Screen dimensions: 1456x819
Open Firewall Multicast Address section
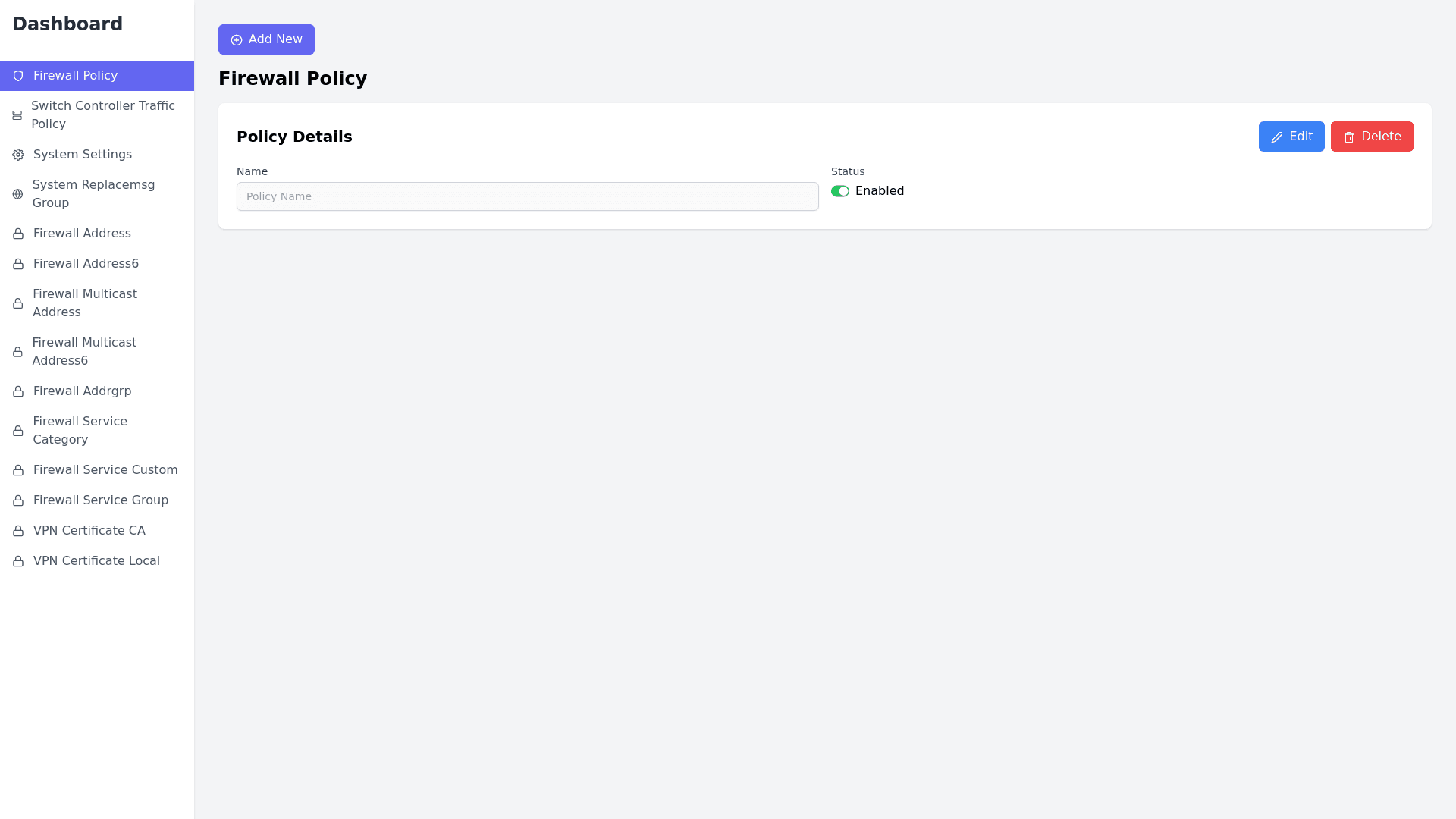85,303
